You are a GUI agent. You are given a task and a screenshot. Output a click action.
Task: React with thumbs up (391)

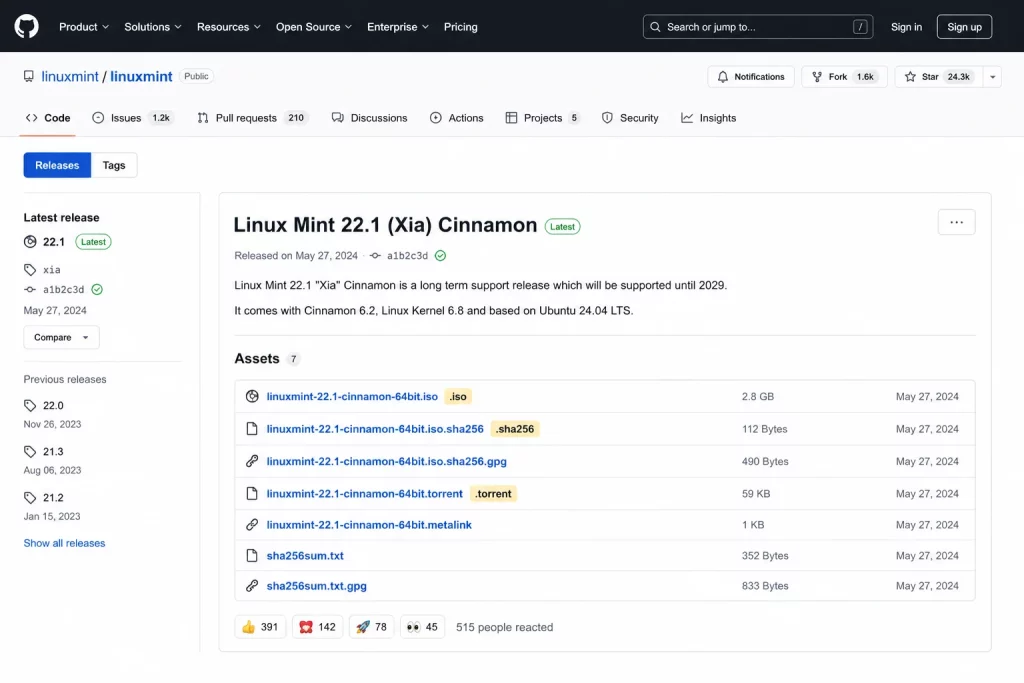tap(260, 627)
